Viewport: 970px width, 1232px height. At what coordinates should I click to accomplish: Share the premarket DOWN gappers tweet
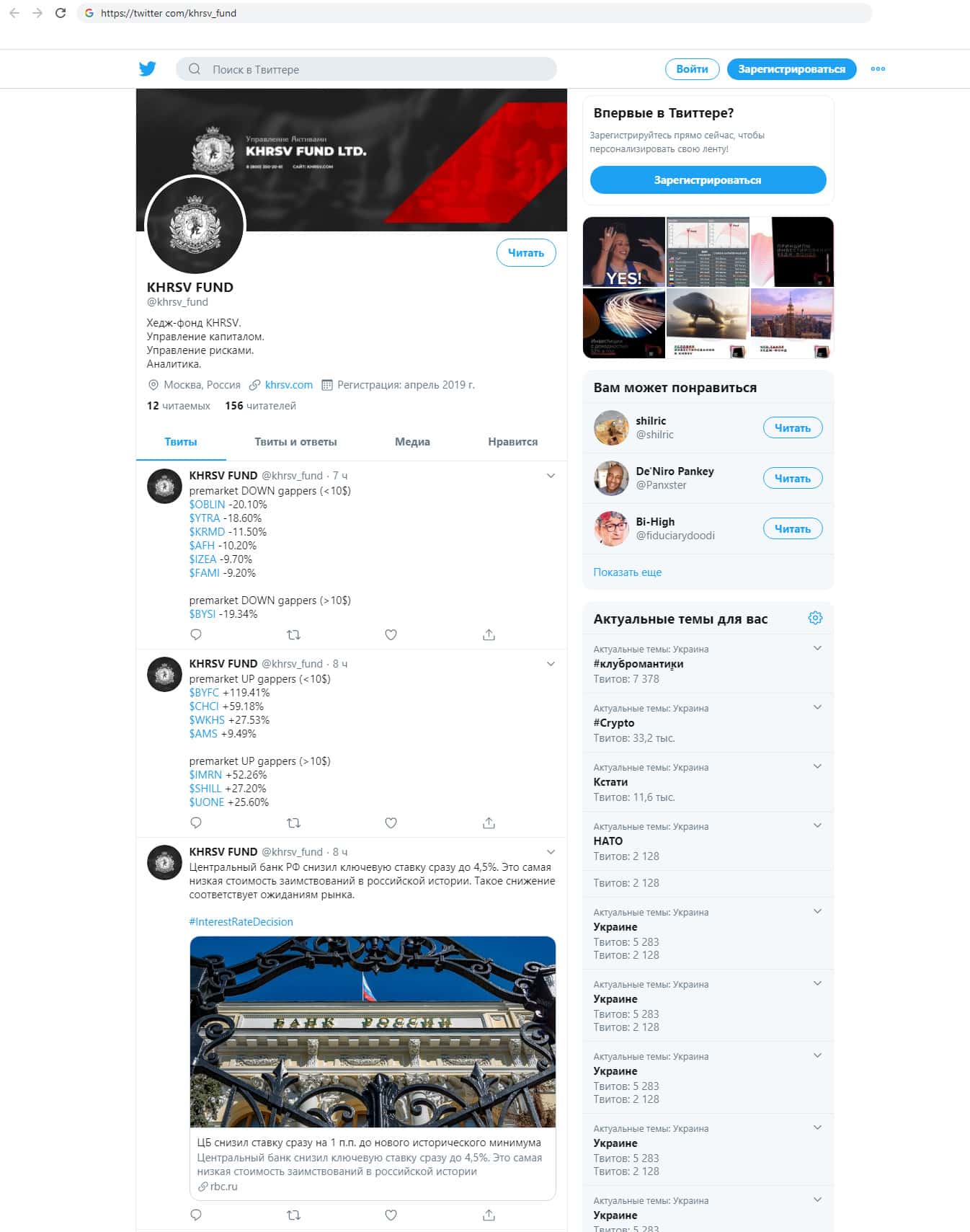(489, 635)
